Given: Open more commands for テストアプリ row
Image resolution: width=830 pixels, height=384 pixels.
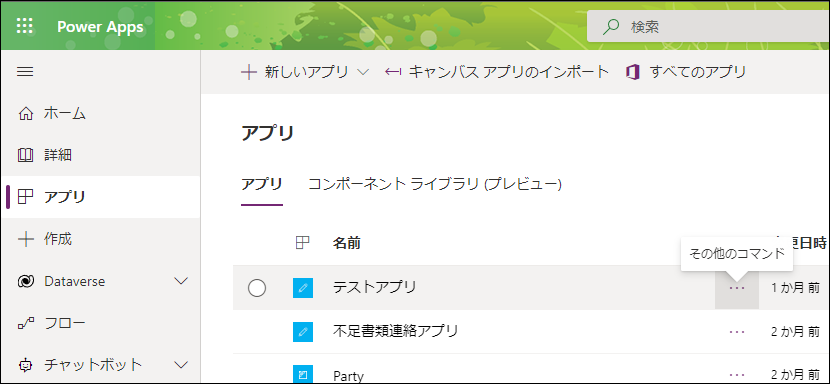Looking at the screenshot, I should (x=737, y=288).
